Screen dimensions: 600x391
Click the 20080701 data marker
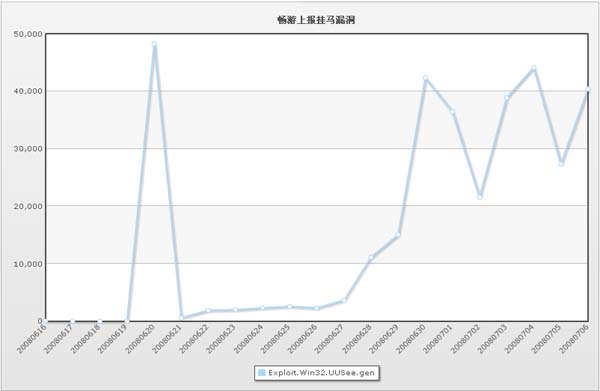pos(452,112)
